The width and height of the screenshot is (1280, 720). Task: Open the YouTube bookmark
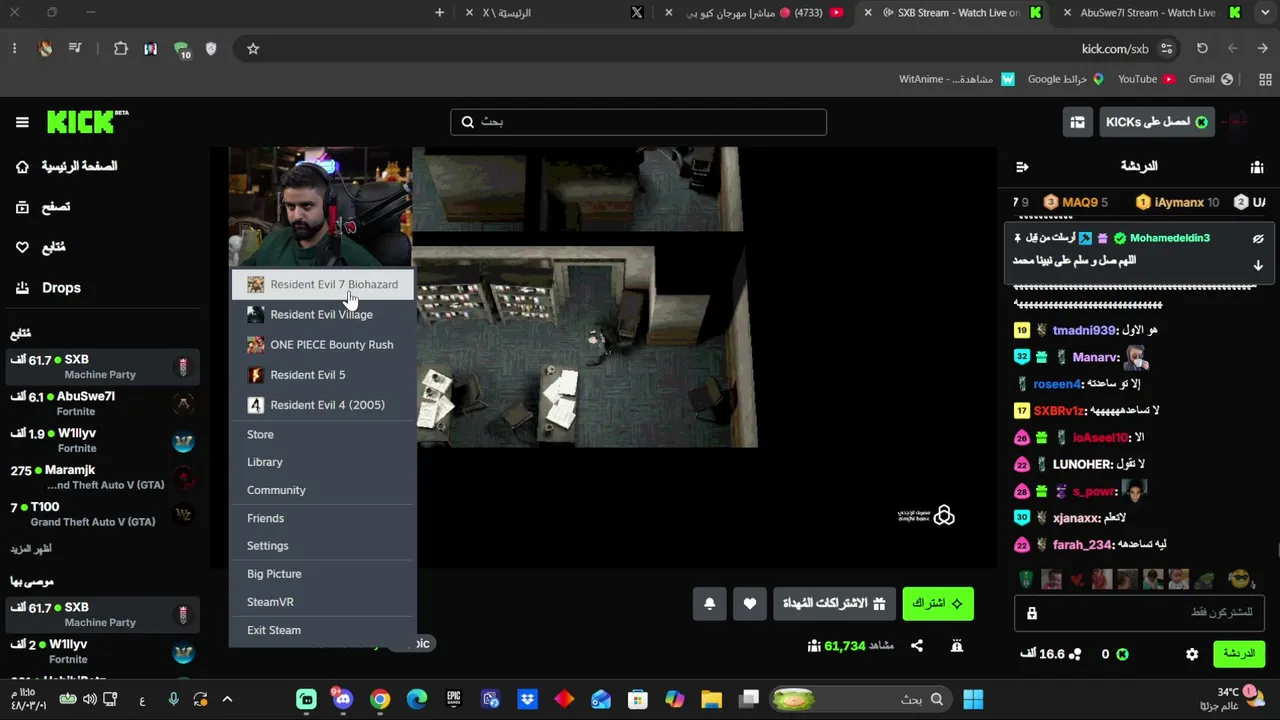pos(1146,79)
